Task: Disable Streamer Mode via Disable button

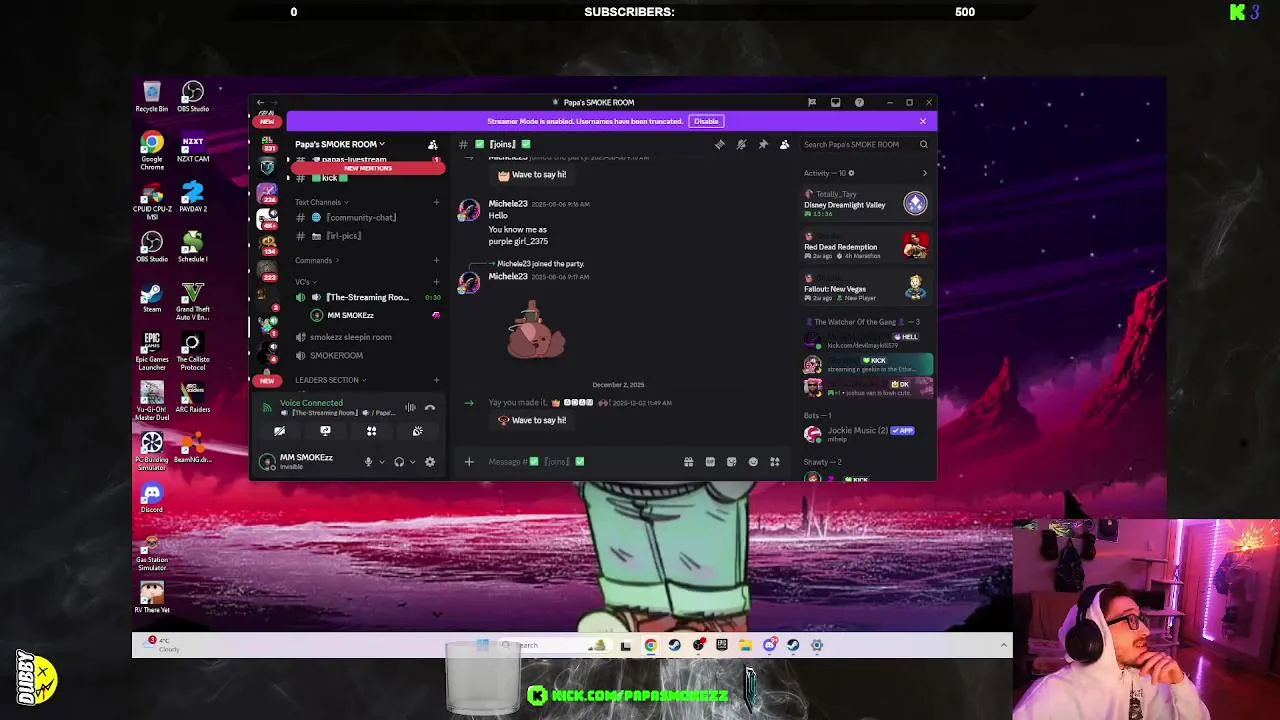Action: click(x=706, y=121)
